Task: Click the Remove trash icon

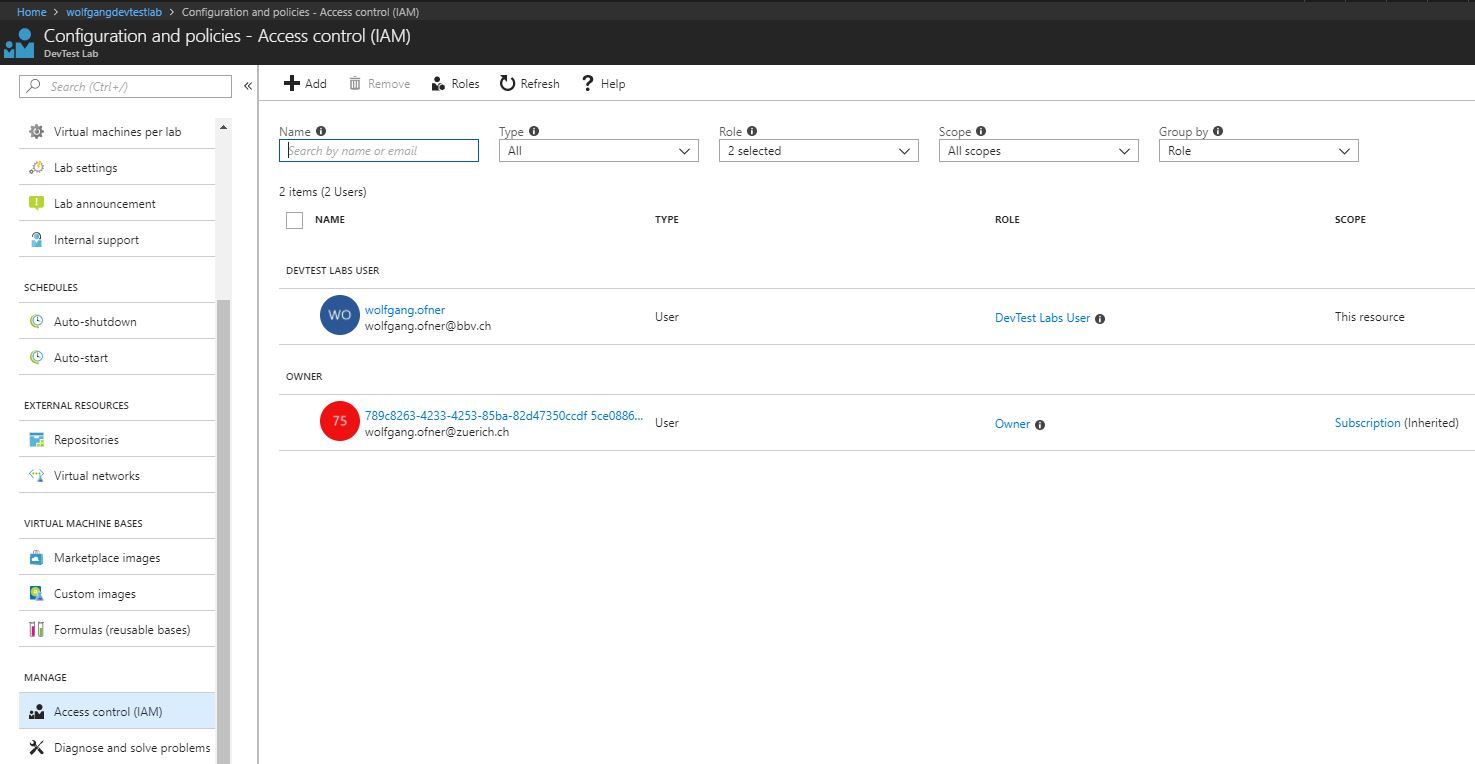Action: pos(355,83)
